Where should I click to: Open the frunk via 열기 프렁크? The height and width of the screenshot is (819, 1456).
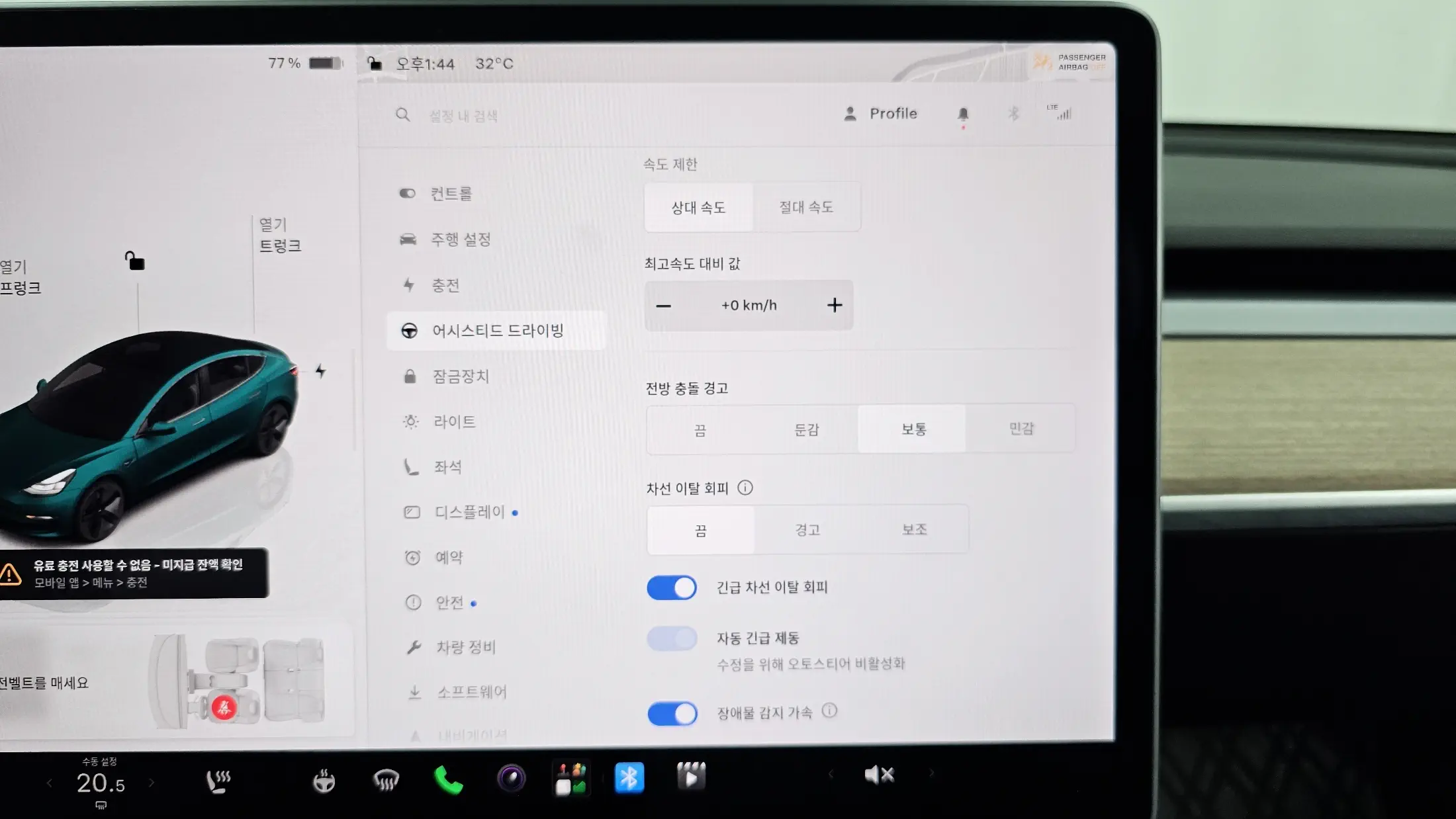coord(20,277)
